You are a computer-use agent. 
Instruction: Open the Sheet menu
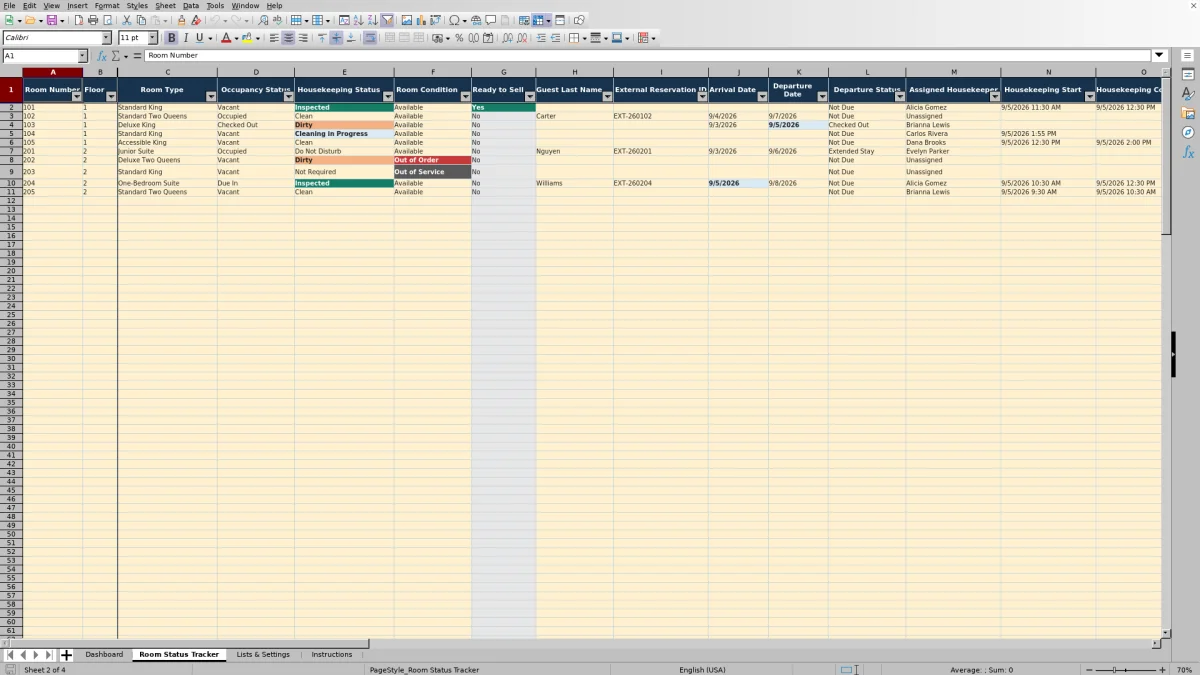[x=165, y=5]
